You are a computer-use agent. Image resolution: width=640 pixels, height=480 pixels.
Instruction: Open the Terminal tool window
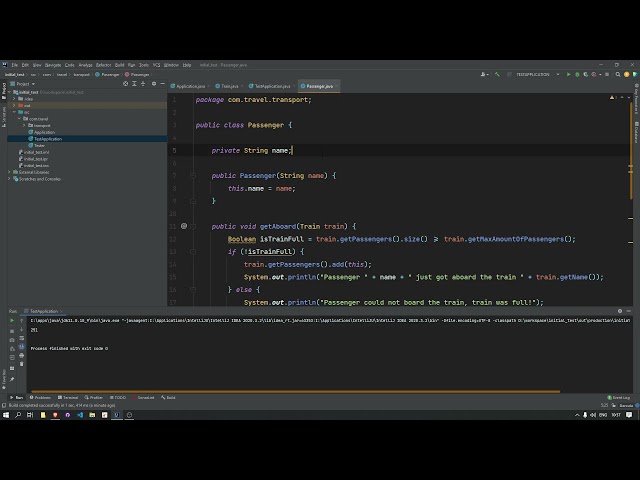point(68,398)
